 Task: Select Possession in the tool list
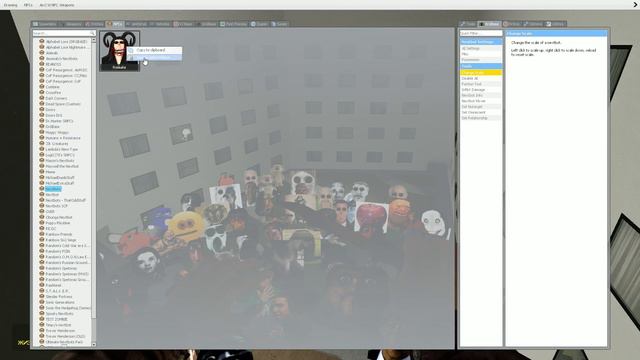tap(481, 60)
